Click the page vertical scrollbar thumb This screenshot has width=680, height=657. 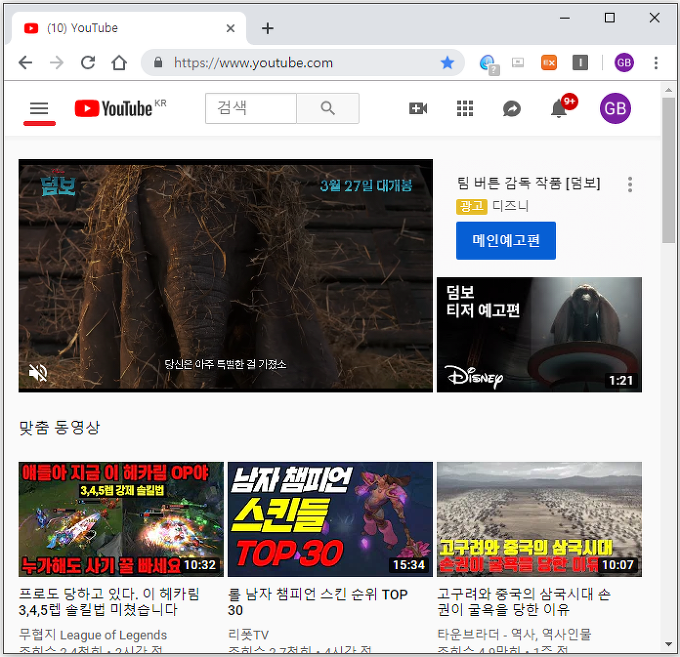coord(668,170)
